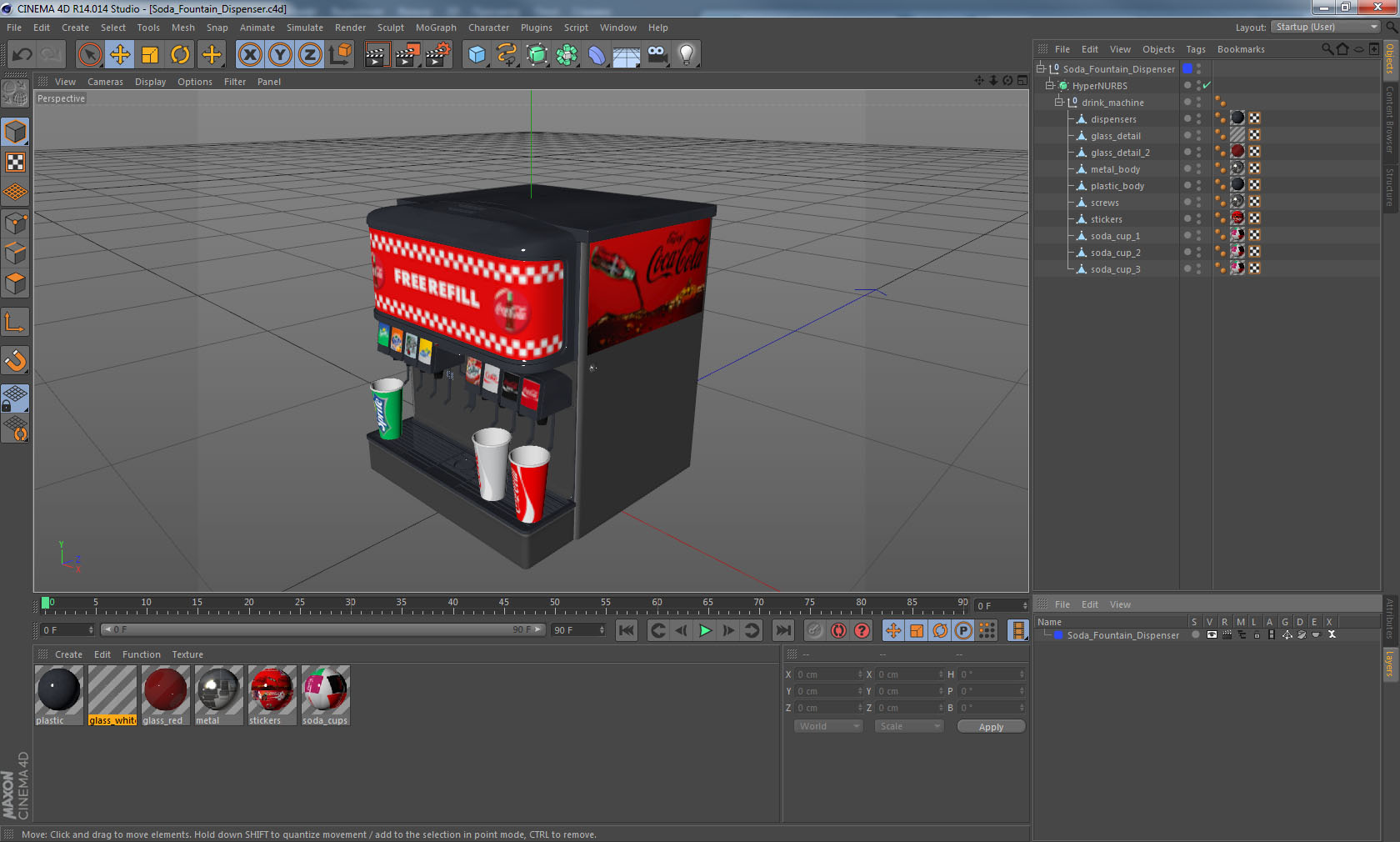The height and width of the screenshot is (842, 1400).
Task: Add a Cube primitive object
Action: coord(477,55)
